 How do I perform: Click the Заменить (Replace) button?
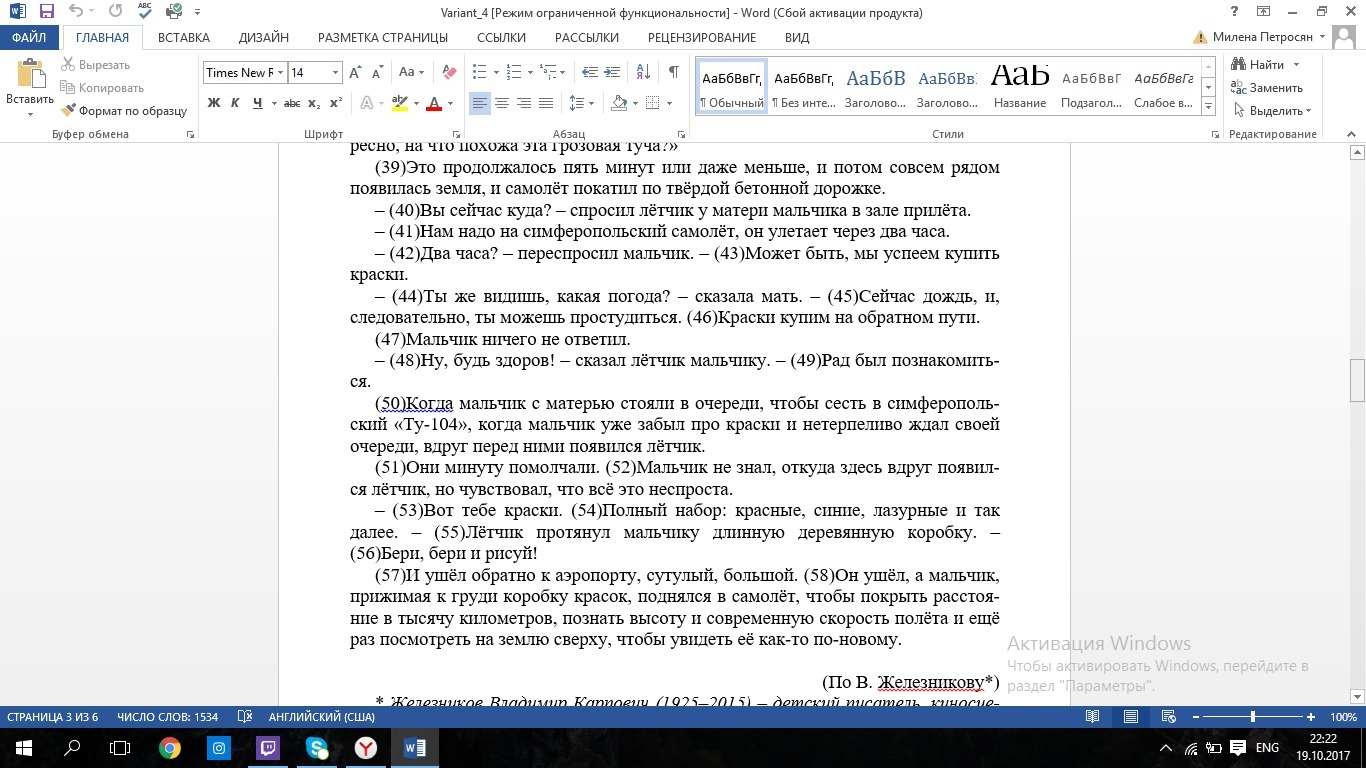[1267, 88]
